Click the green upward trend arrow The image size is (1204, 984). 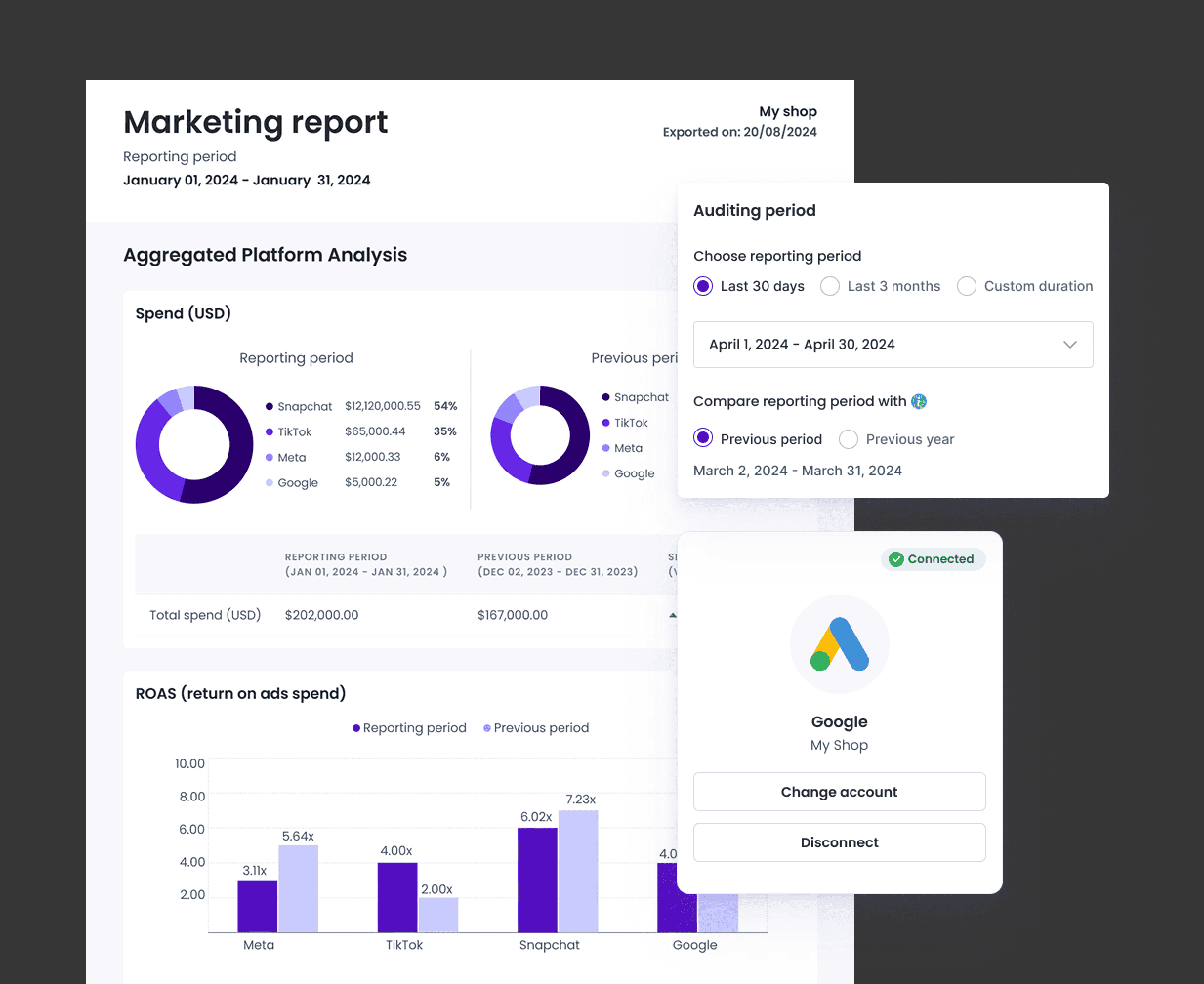[x=672, y=615]
